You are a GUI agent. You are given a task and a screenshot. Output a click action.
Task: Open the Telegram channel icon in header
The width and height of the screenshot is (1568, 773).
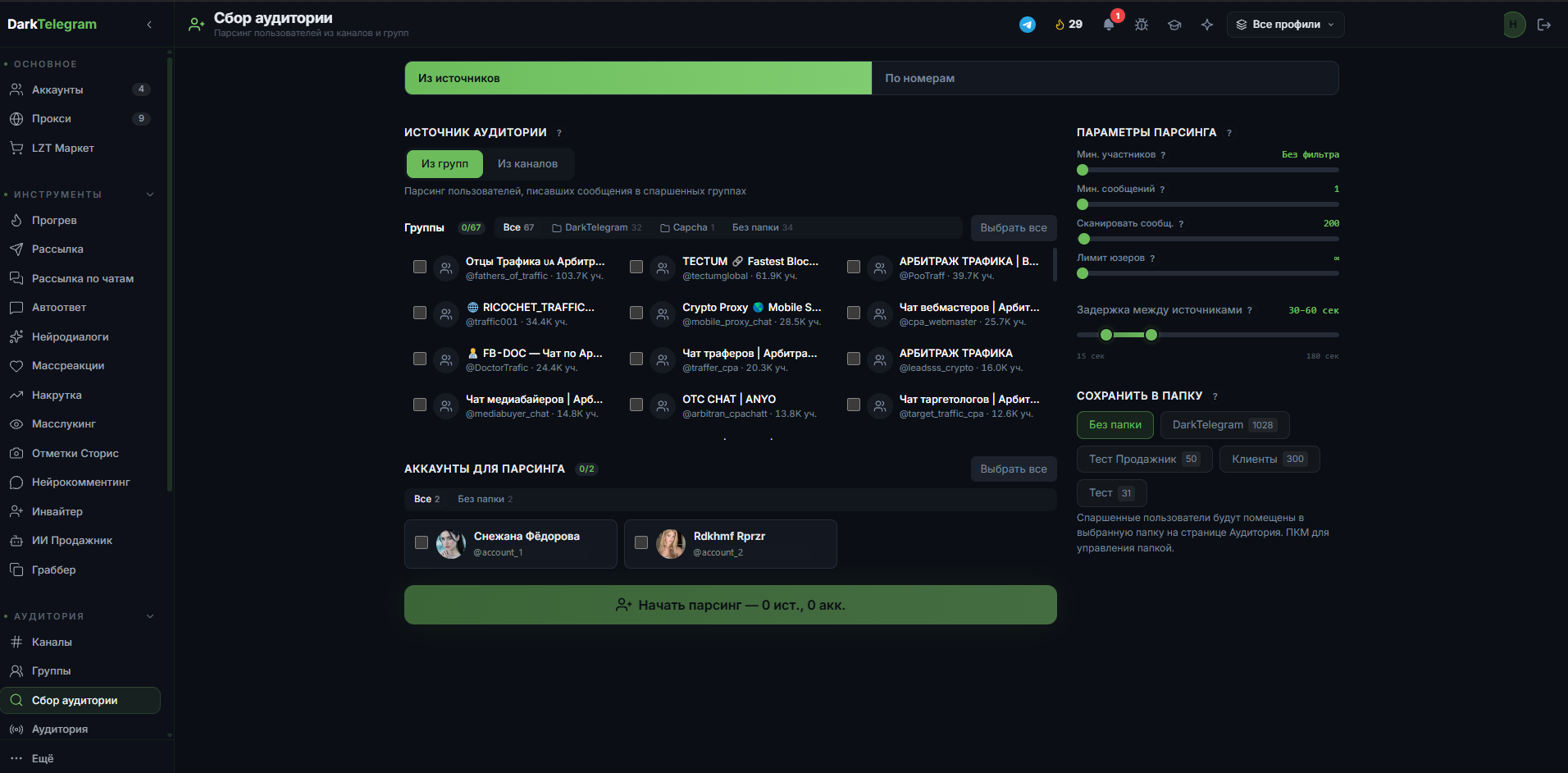point(1027,25)
